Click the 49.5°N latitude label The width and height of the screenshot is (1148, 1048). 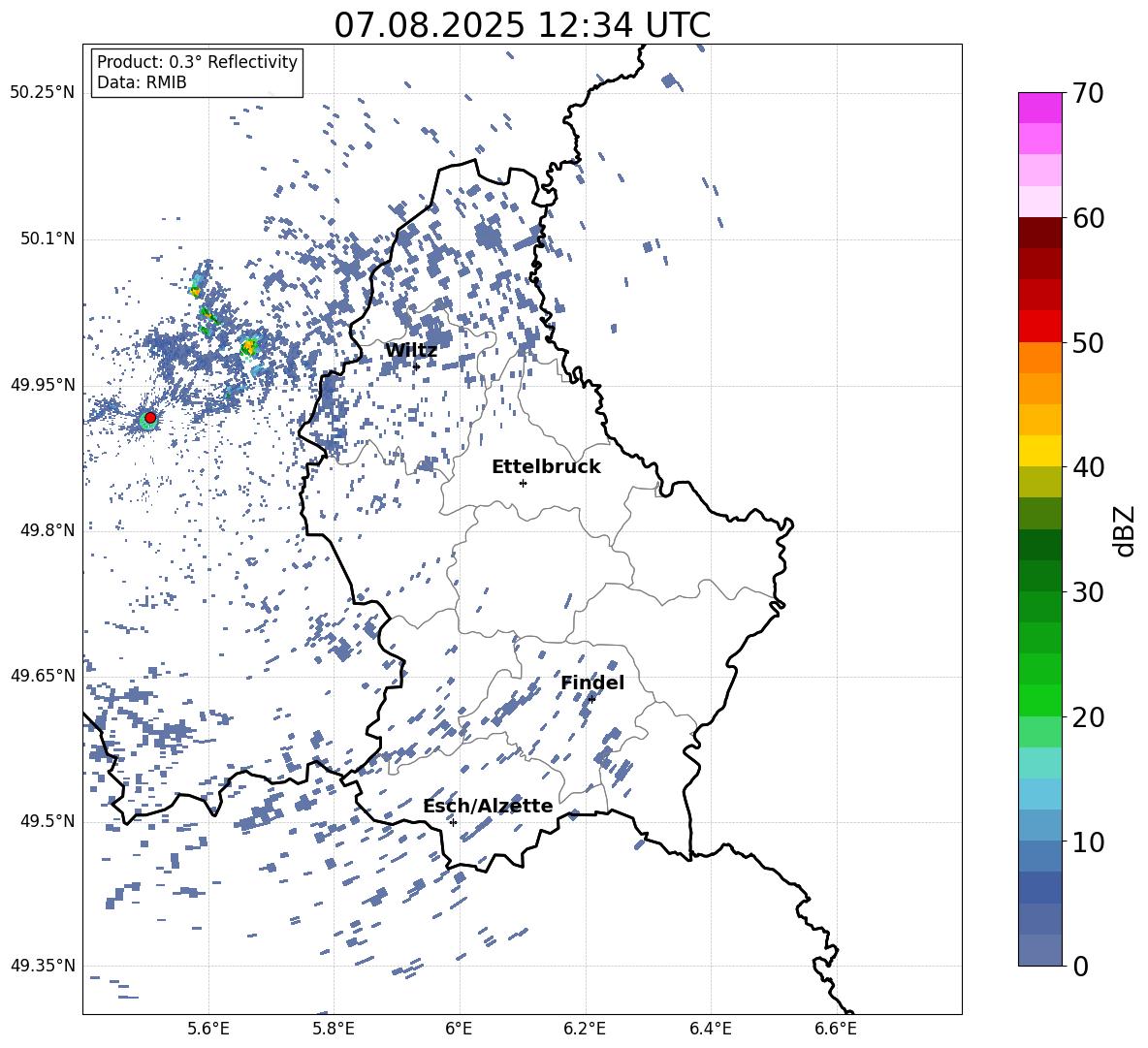pyautogui.click(x=47, y=821)
